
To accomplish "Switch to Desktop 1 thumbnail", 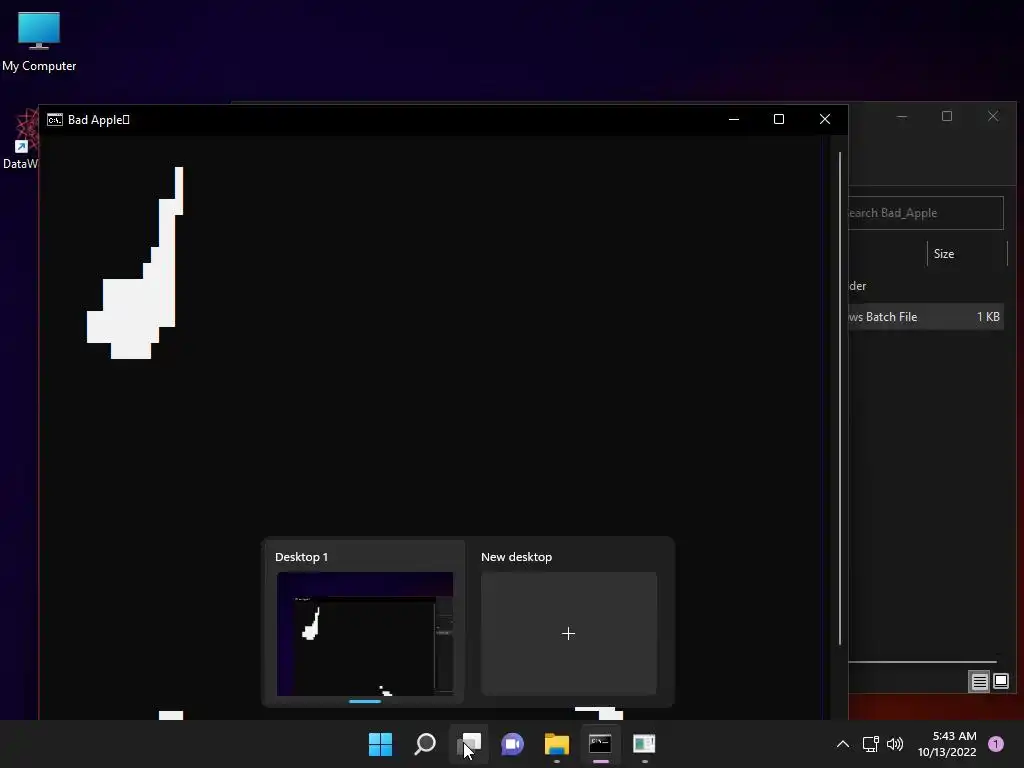I will 364,633.
